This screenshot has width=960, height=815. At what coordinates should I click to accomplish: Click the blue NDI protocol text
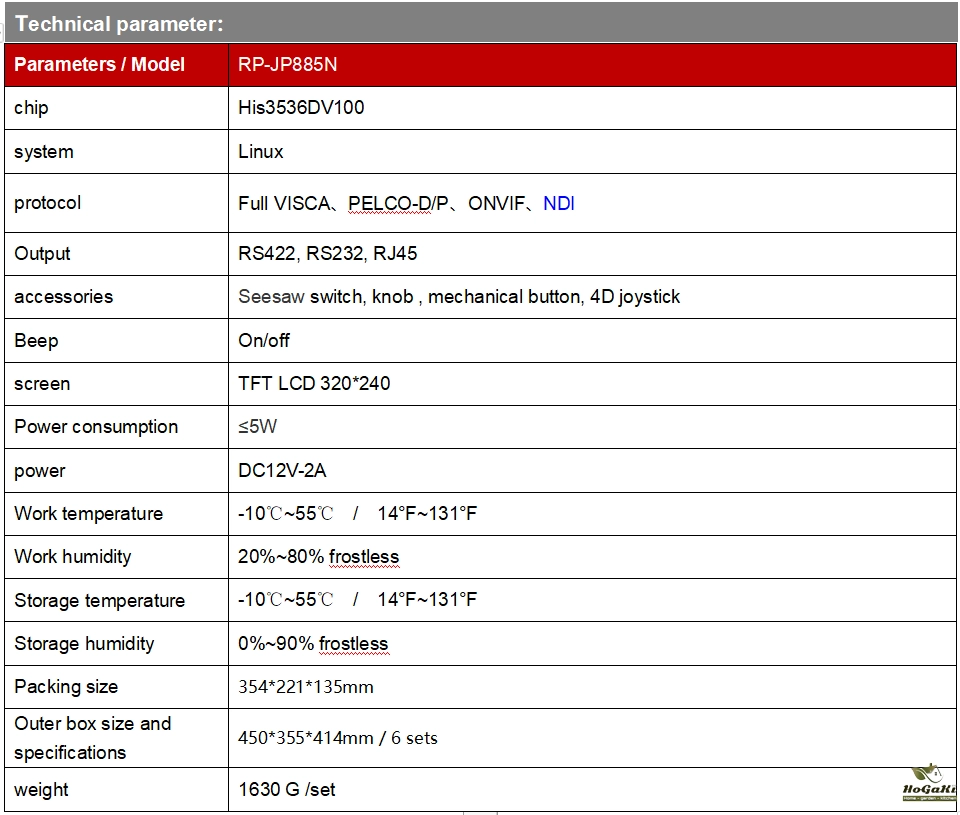(x=558, y=204)
